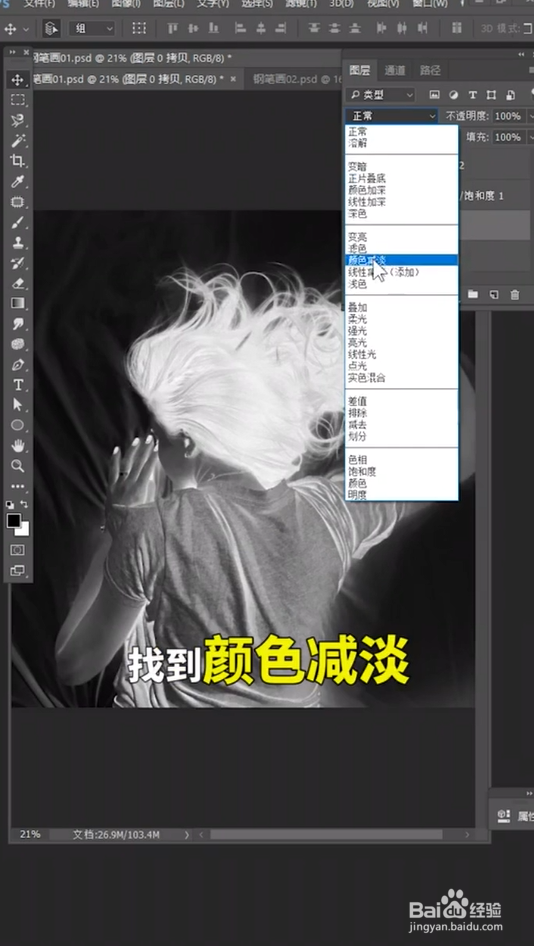Image resolution: width=534 pixels, height=946 pixels.
Task: Click the 填充 value field
Action: (510, 137)
